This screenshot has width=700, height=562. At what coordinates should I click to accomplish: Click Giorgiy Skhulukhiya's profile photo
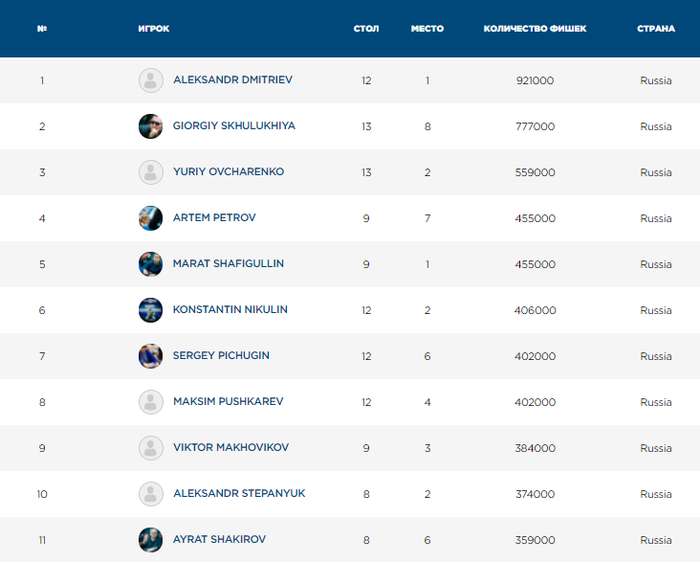[x=150, y=126]
